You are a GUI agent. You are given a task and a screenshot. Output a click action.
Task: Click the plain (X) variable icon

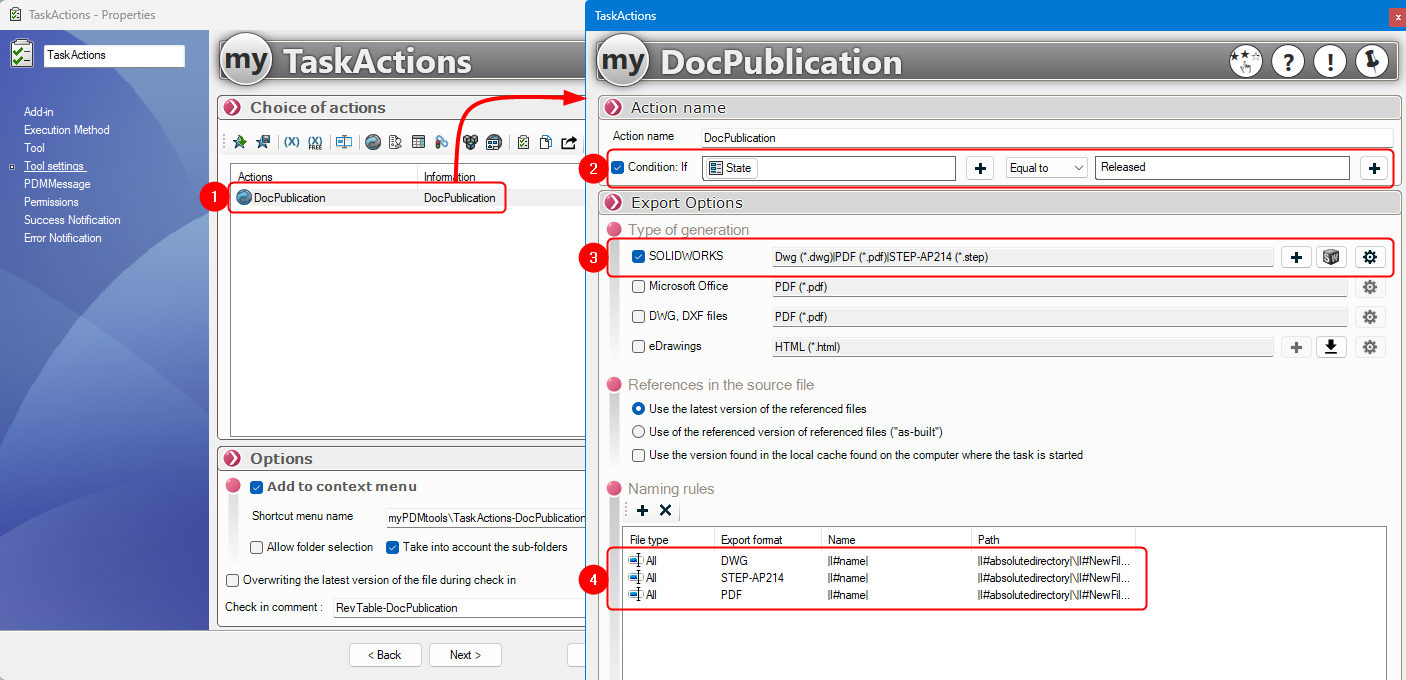click(292, 142)
